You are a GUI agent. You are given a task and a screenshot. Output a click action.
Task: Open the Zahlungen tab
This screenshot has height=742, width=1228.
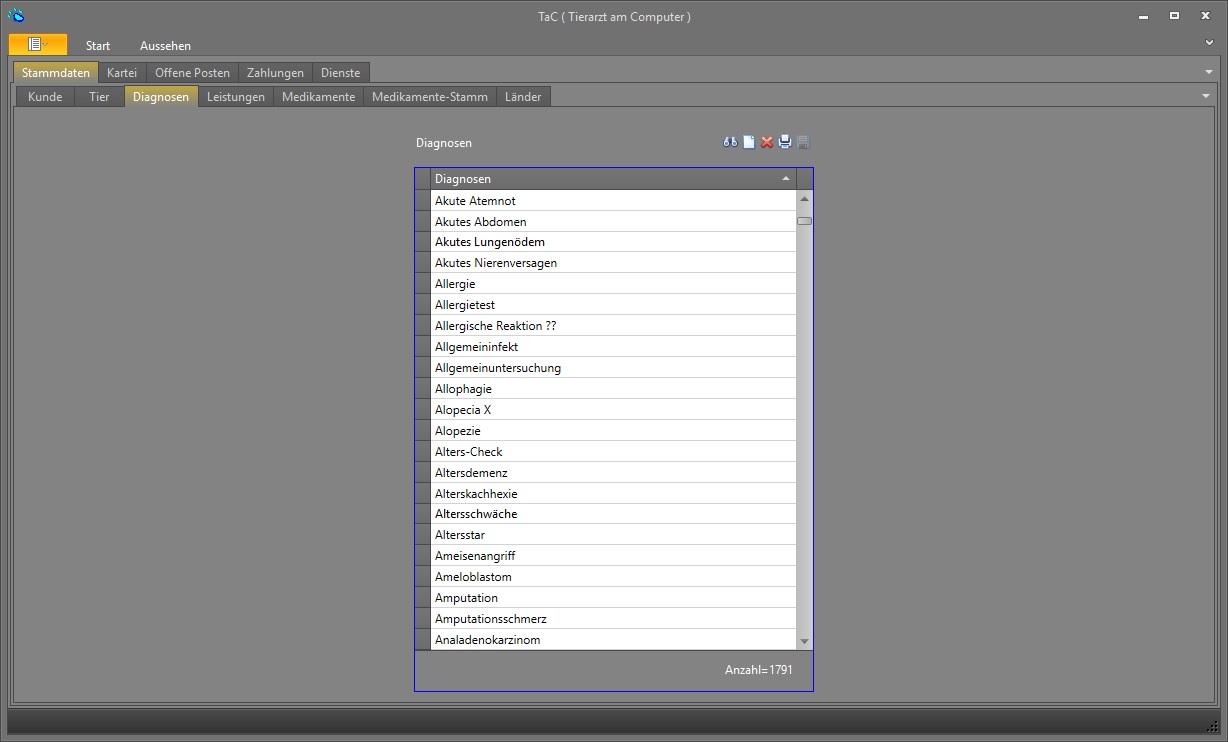pos(275,72)
